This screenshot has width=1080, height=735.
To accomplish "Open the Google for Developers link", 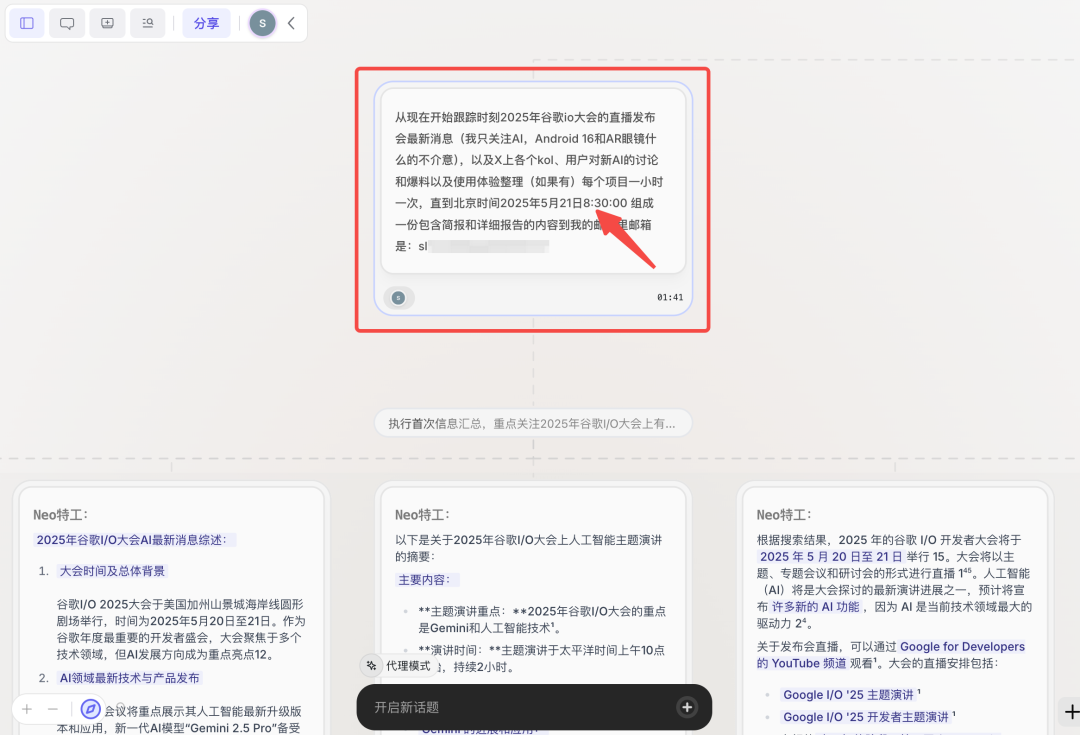I will pos(962,647).
